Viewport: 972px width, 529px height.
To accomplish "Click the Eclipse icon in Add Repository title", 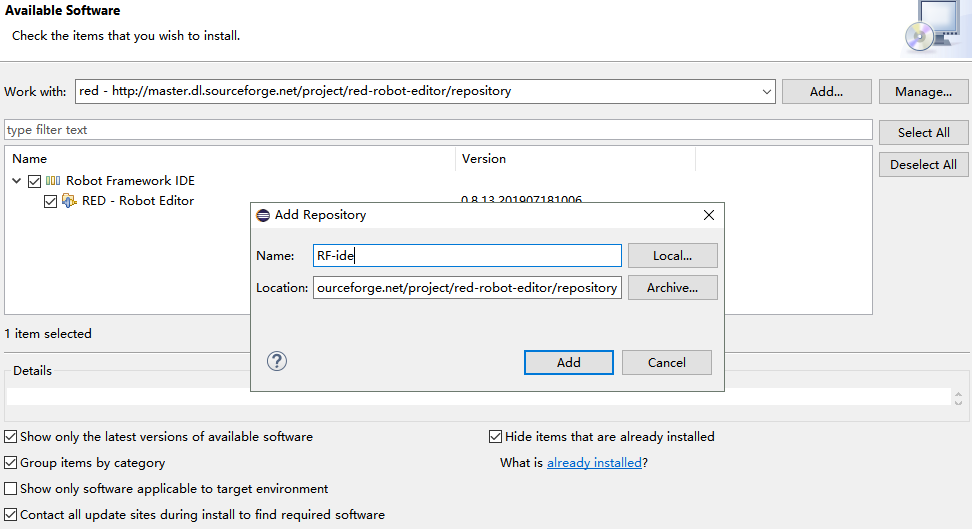I will click(263, 215).
